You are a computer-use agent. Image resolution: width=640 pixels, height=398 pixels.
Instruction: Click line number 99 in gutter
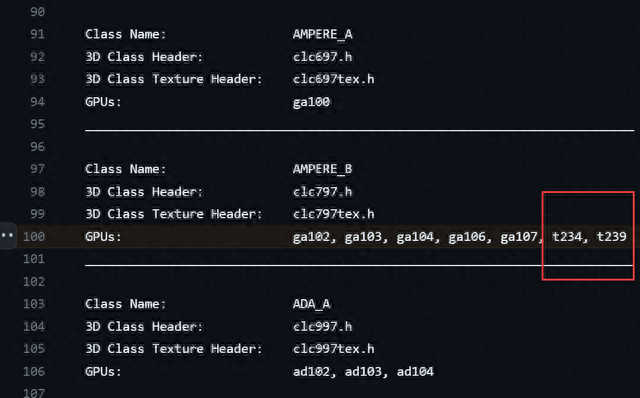38,214
